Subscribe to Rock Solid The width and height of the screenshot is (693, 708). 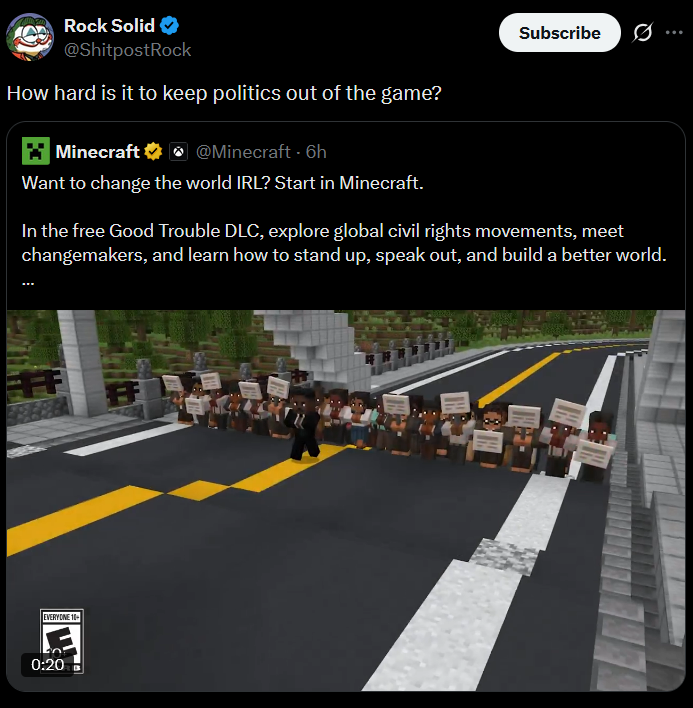[559, 33]
